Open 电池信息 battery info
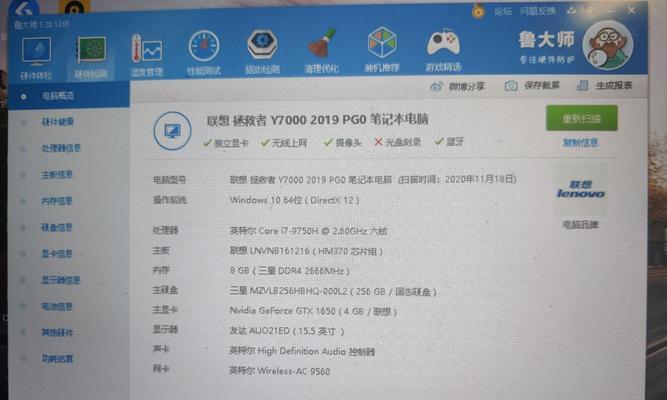Viewport: 667px width, 400px height. click(57, 306)
